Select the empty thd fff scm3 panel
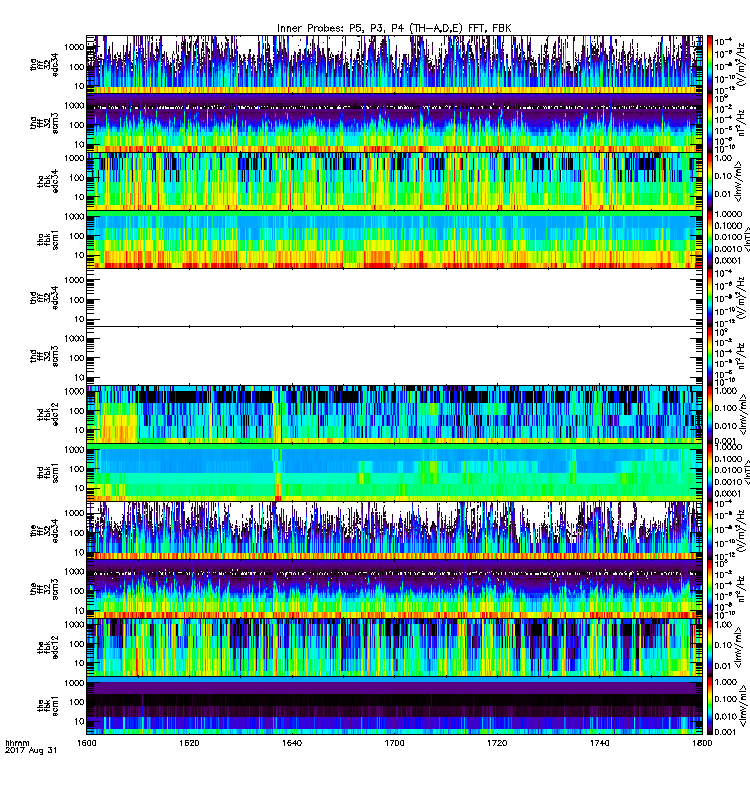 point(394,356)
